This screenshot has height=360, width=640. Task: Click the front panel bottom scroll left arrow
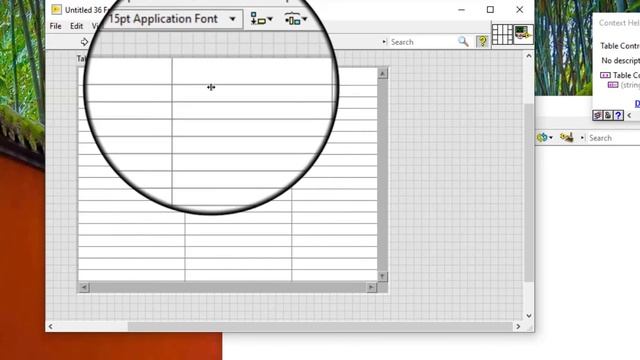(51, 327)
